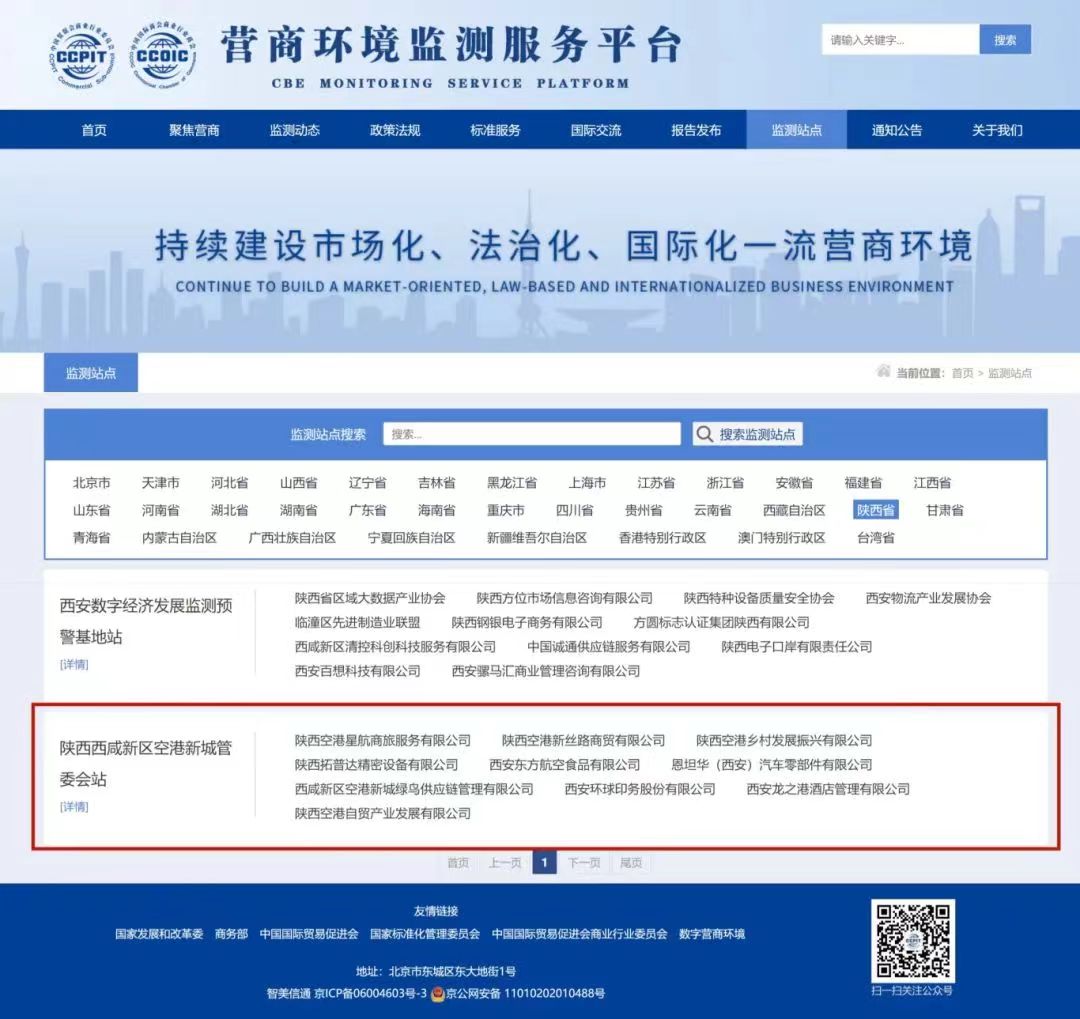Click the 搜索监测站点 button
The height and width of the screenshot is (1019, 1080).
747,434
